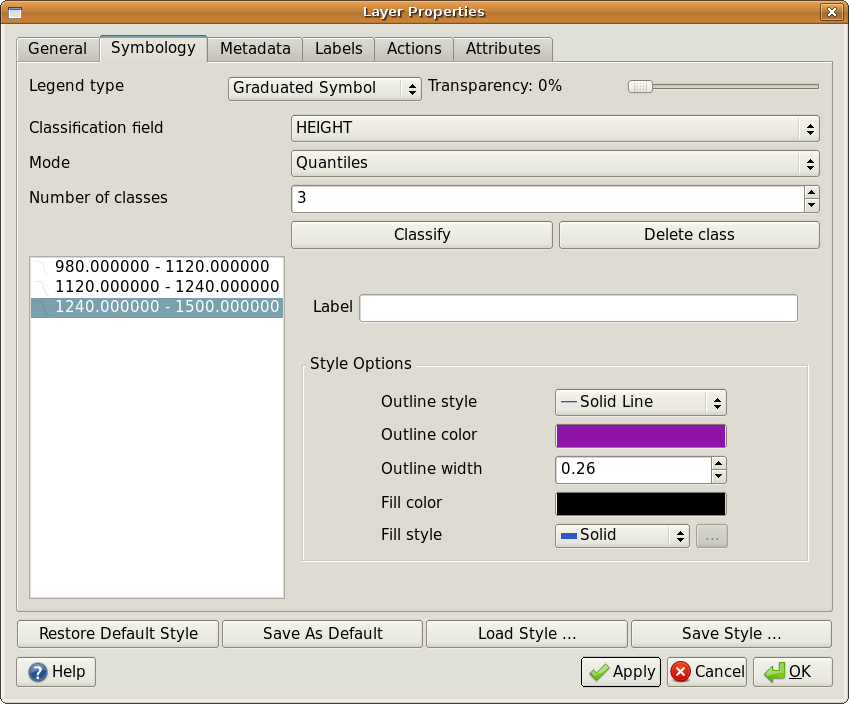Image resolution: width=849 pixels, height=704 pixels.
Task: Remove a class using Delete class
Action: (x=688, y=234)
